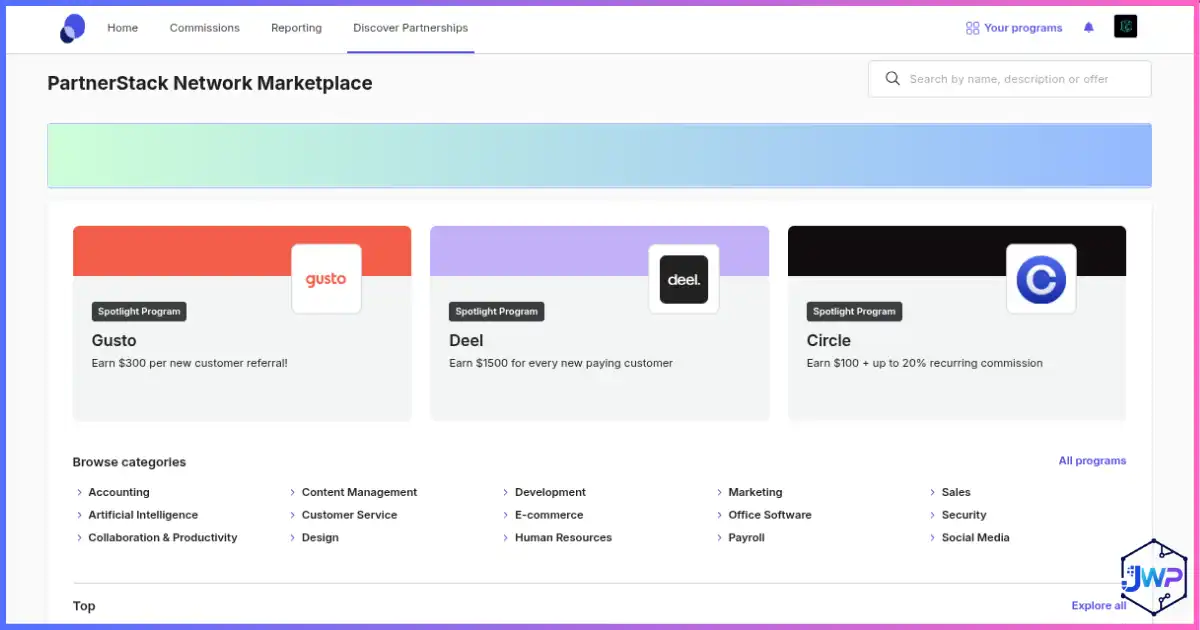Click the Spotlight Program badge on Gusto
The height and width of the screenshot is (630, 1200).
pyautogui.click(x=139, y=312)
